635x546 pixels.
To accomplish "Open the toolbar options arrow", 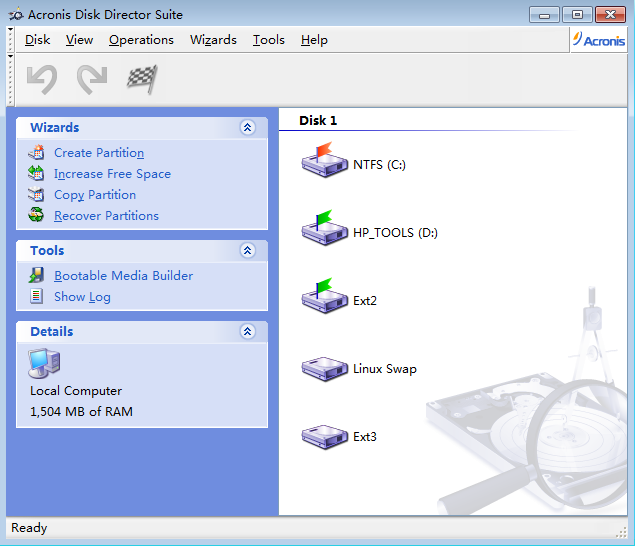I will tap(11, 56).
